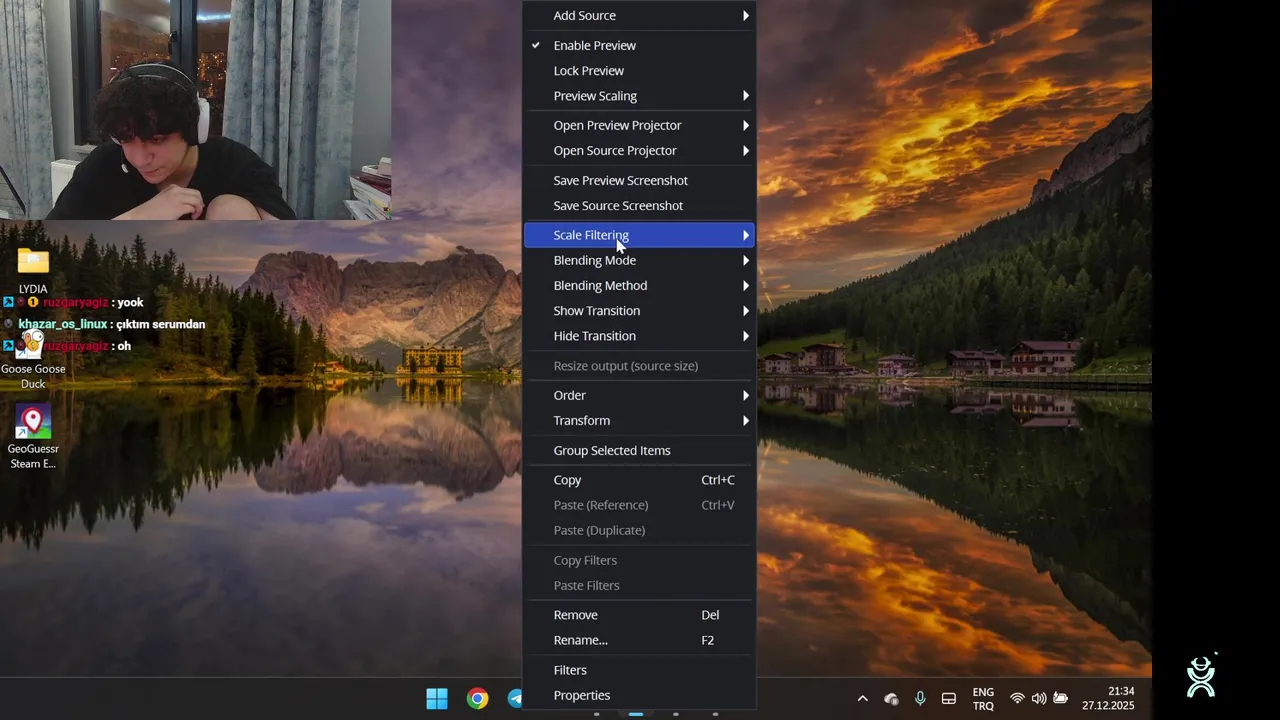
Task: Choose Group Selected Items
Action: point(640,450)
